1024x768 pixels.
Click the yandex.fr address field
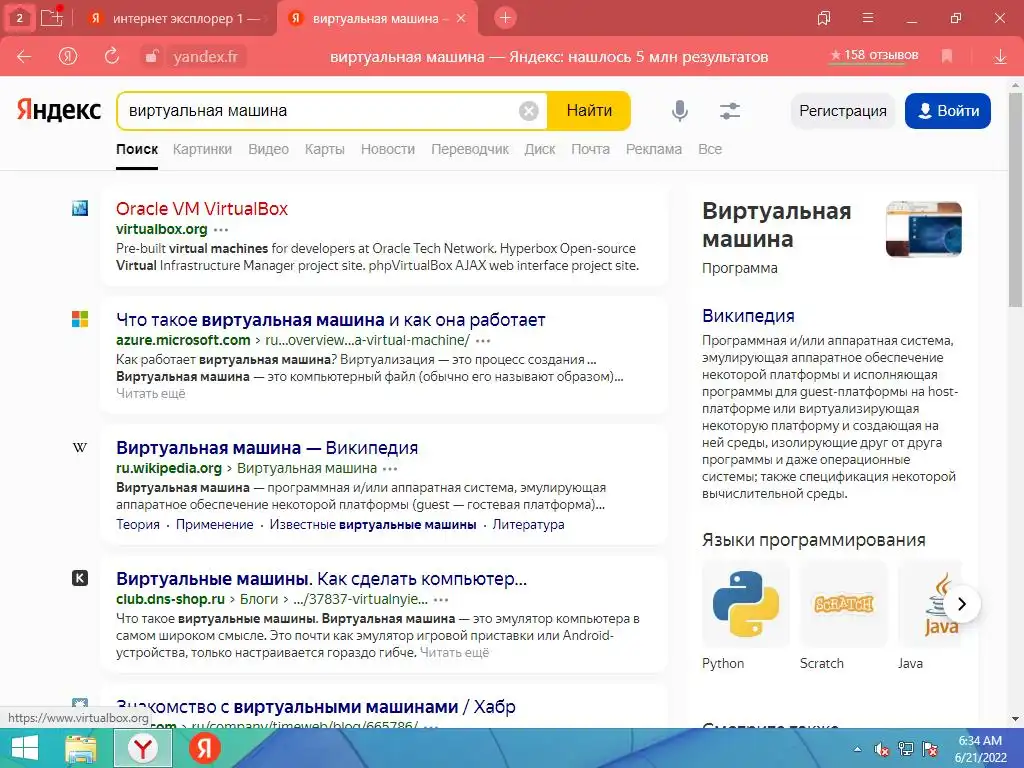(x=205, y=57)
